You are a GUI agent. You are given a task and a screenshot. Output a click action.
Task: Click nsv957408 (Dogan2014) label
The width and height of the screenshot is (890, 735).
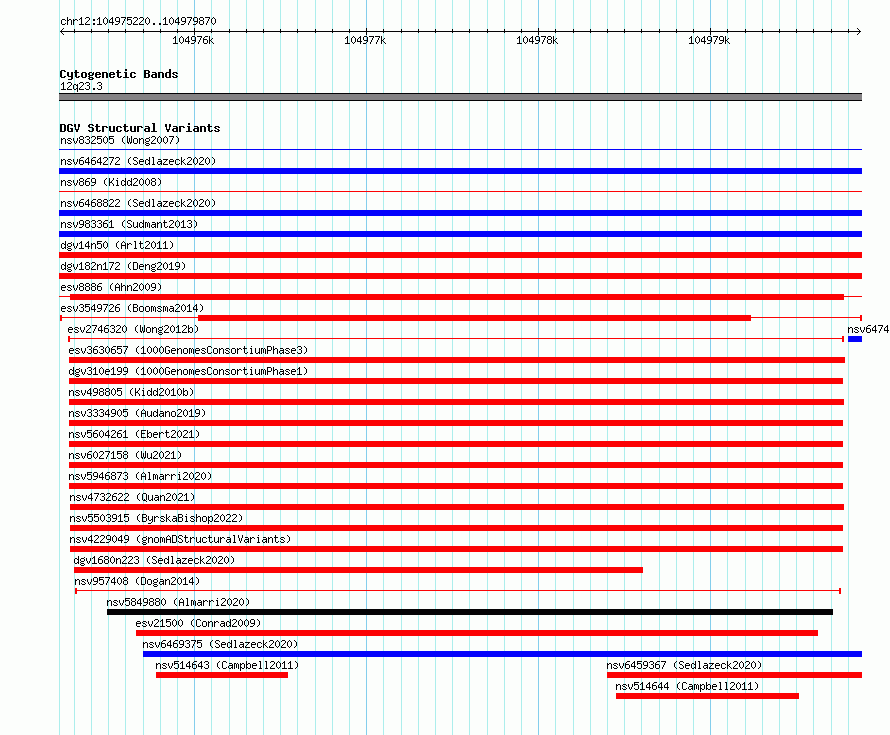137,581
